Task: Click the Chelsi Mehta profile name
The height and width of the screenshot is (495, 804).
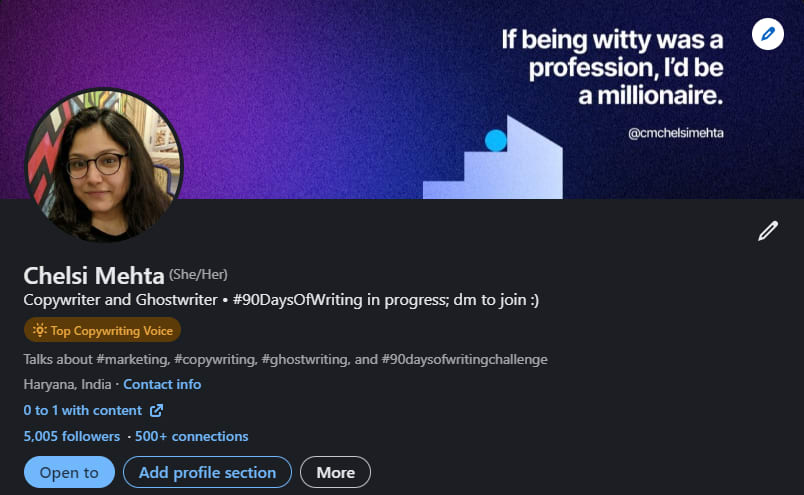Action: 93,275
